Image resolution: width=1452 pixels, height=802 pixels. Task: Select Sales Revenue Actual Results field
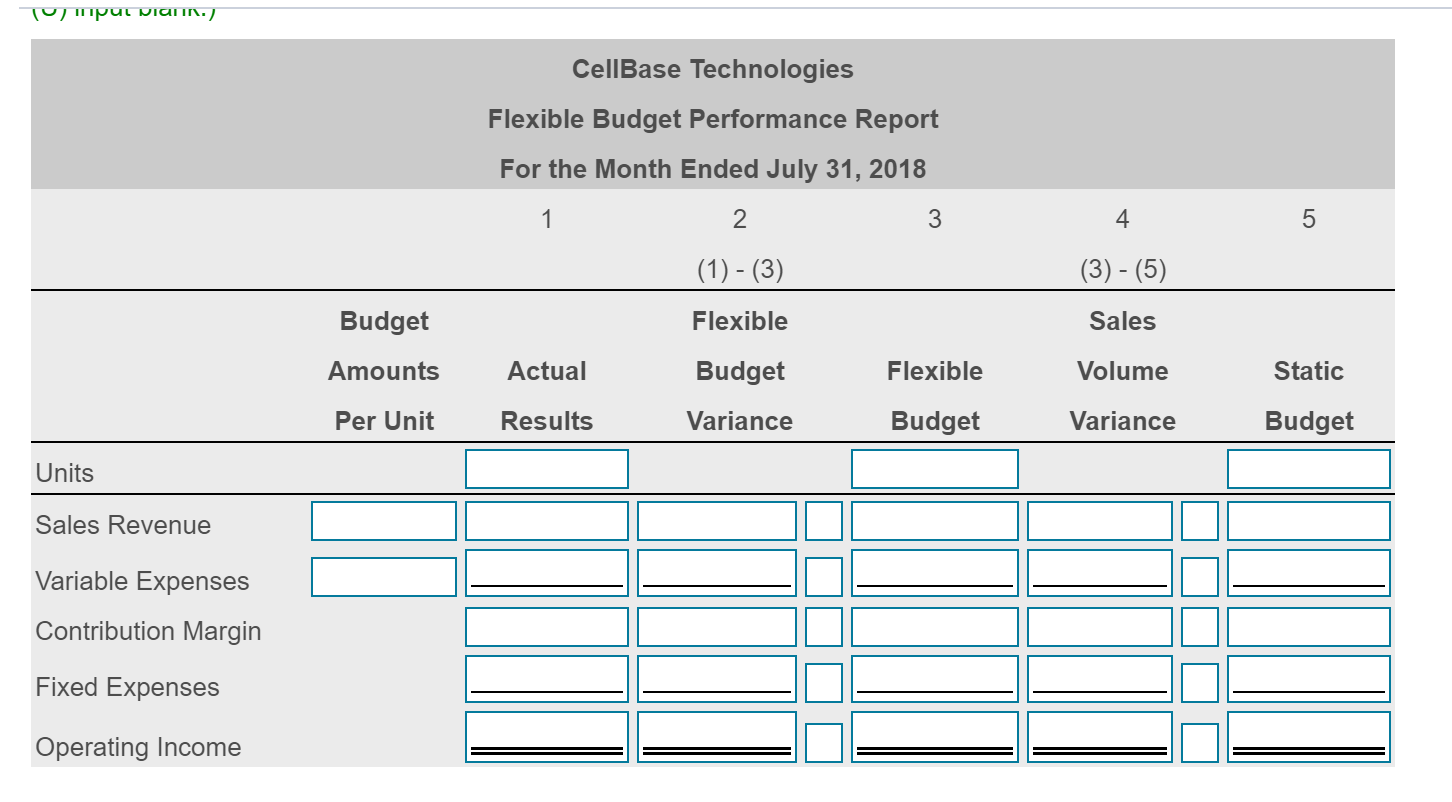(x=547, y=521)
